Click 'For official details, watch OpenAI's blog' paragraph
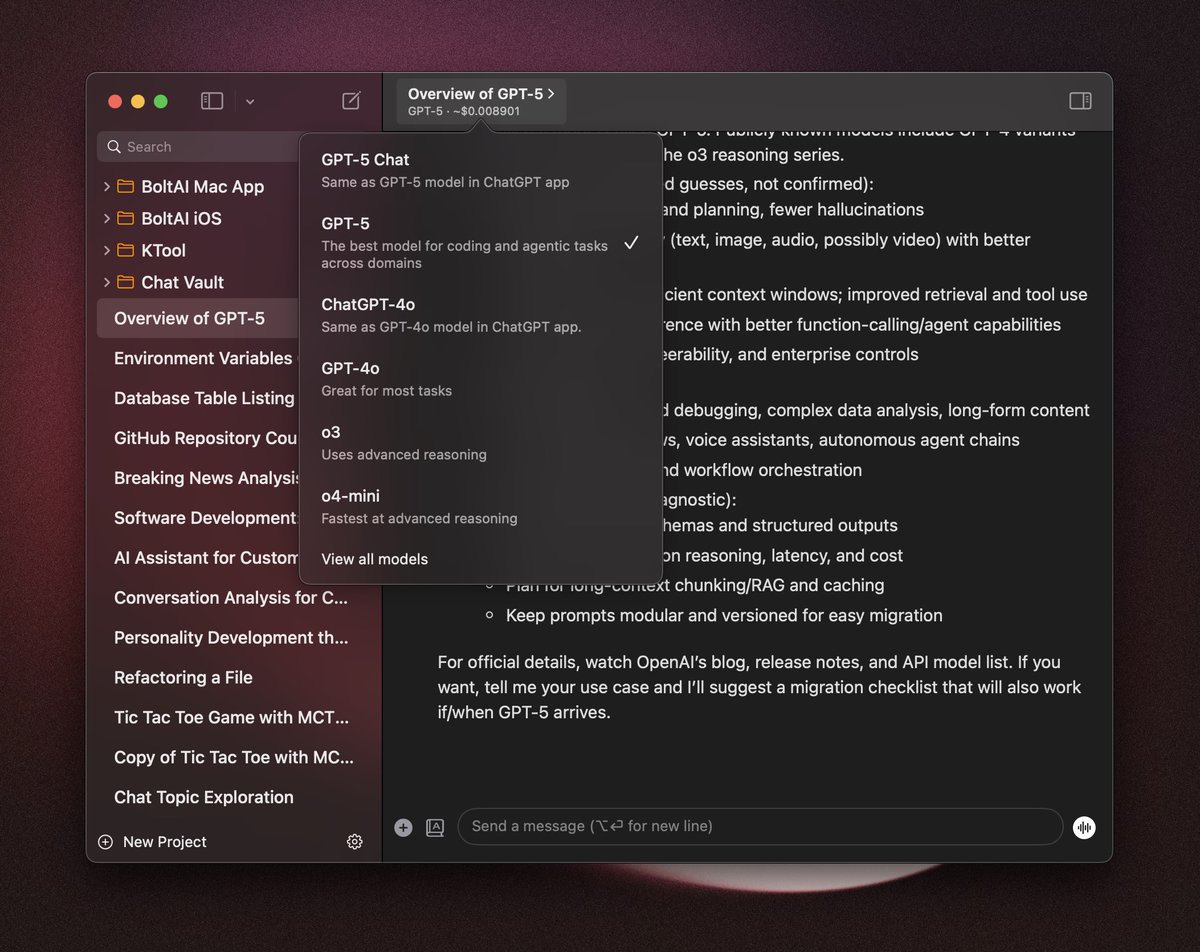This screenshot has height=952, width=1200. (759, 688)
